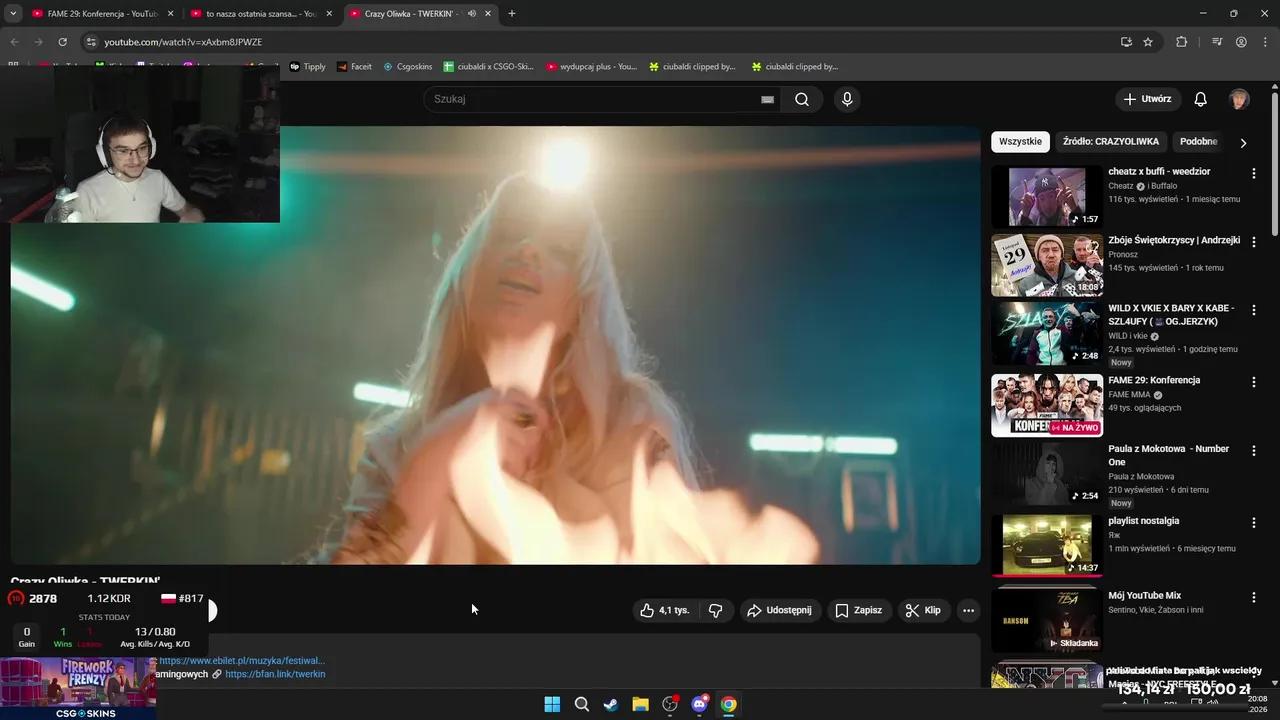Open the on-screen keyboard in search bar

[767, 99]
